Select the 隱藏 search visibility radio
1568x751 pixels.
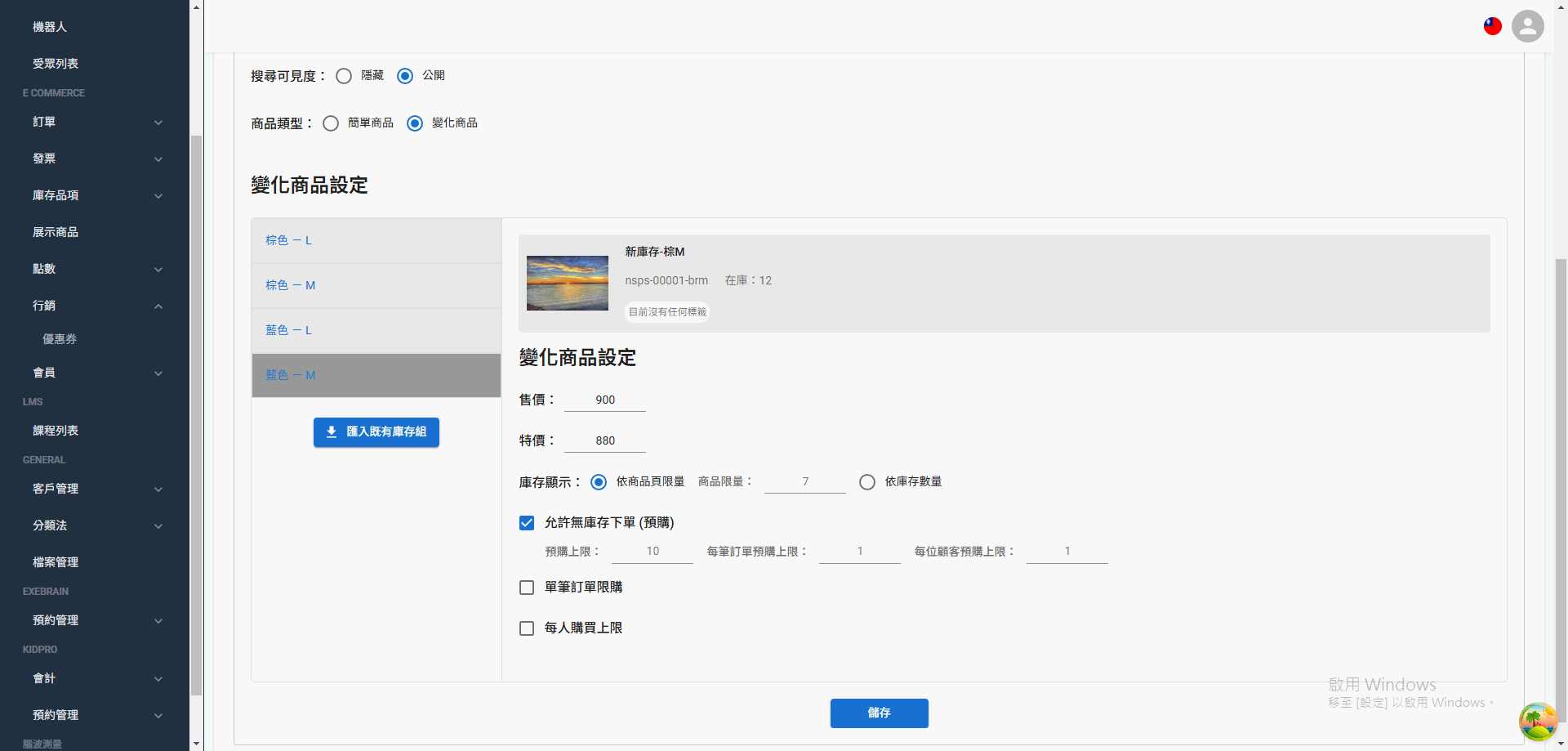point(344,76)
